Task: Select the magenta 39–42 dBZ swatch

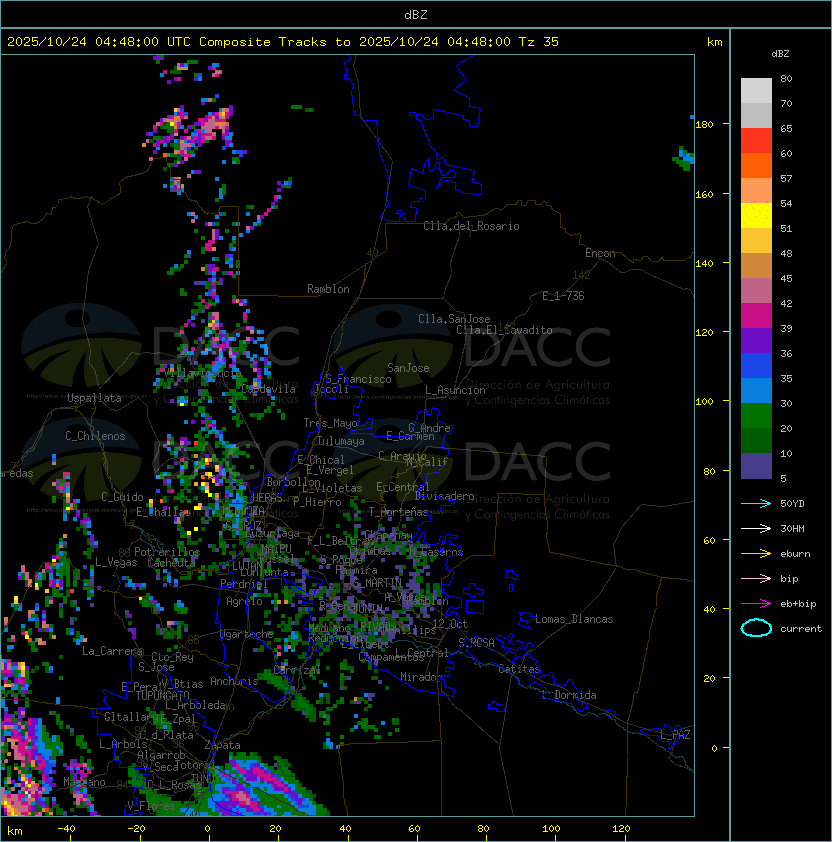Action: click(756, 316)
